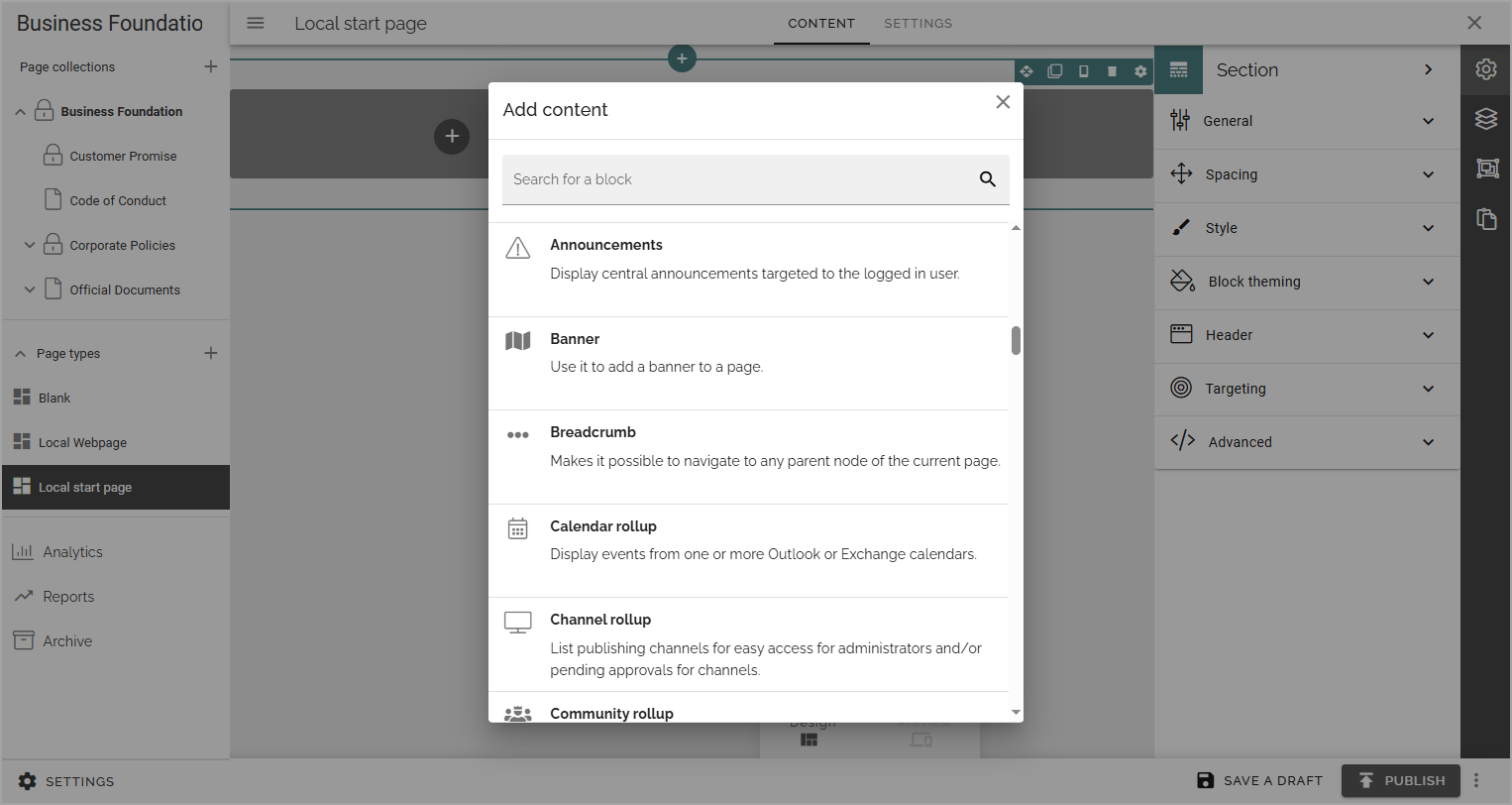Click the duplicate section icon

click(x=1055, y=71)
